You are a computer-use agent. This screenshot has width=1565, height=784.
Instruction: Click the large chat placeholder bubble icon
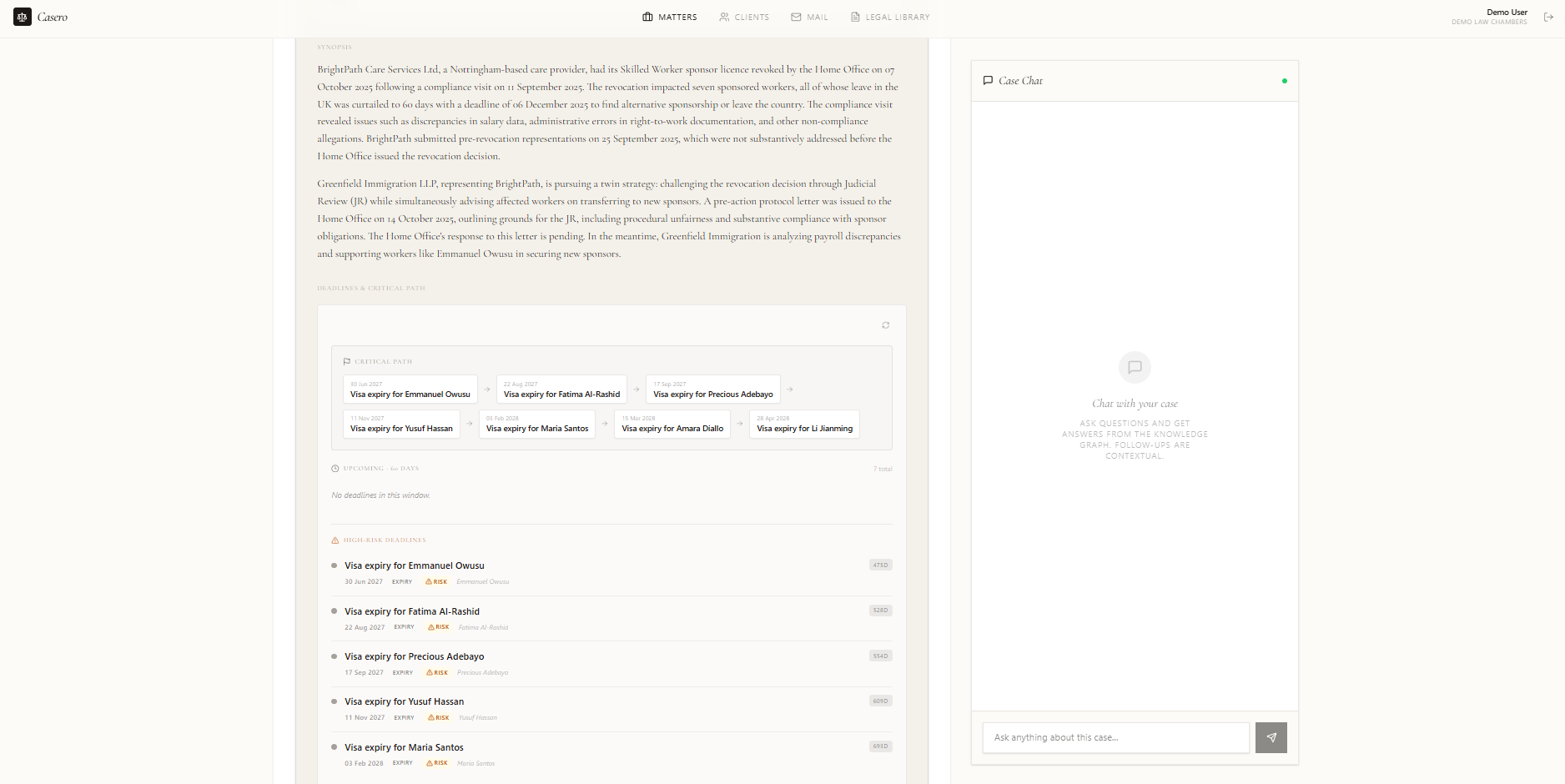(x=1135, y=367)
